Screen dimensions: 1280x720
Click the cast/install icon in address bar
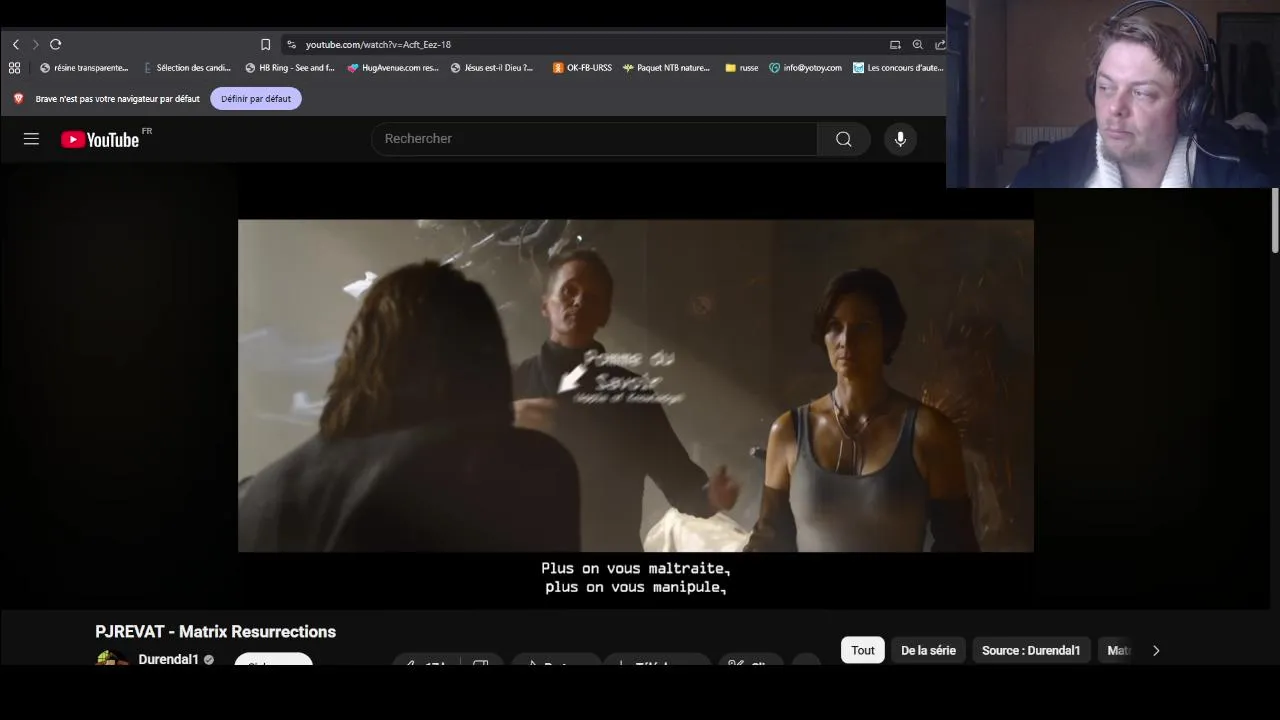(895, 44)
